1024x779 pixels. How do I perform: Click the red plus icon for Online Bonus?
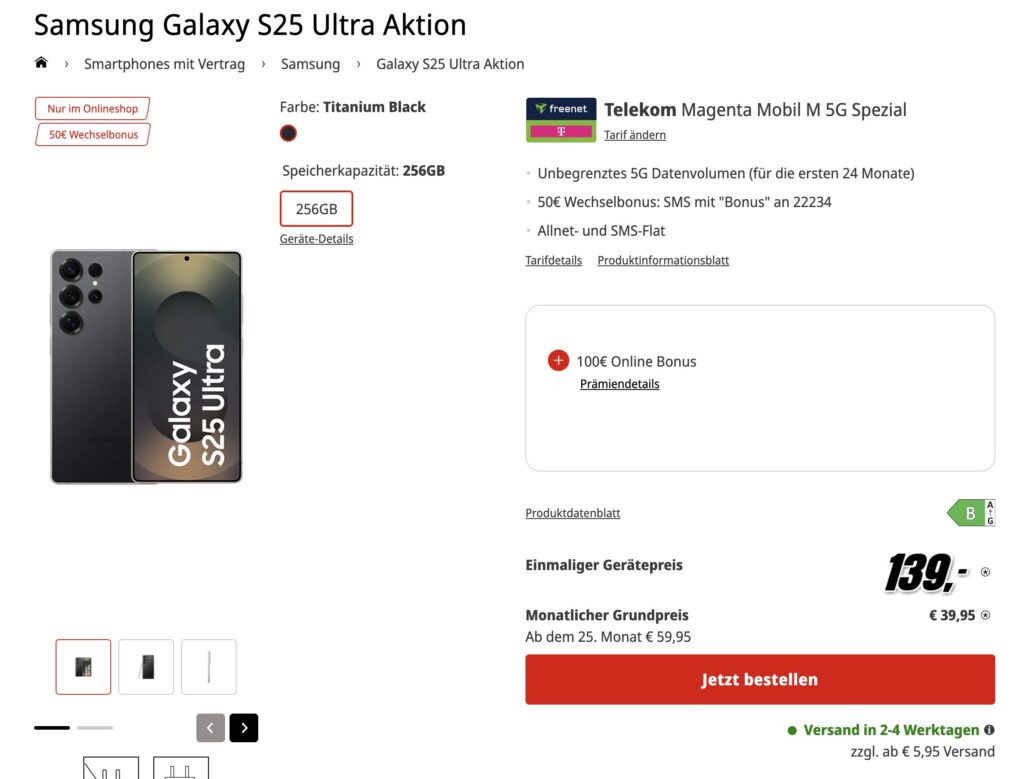point(558,361)
